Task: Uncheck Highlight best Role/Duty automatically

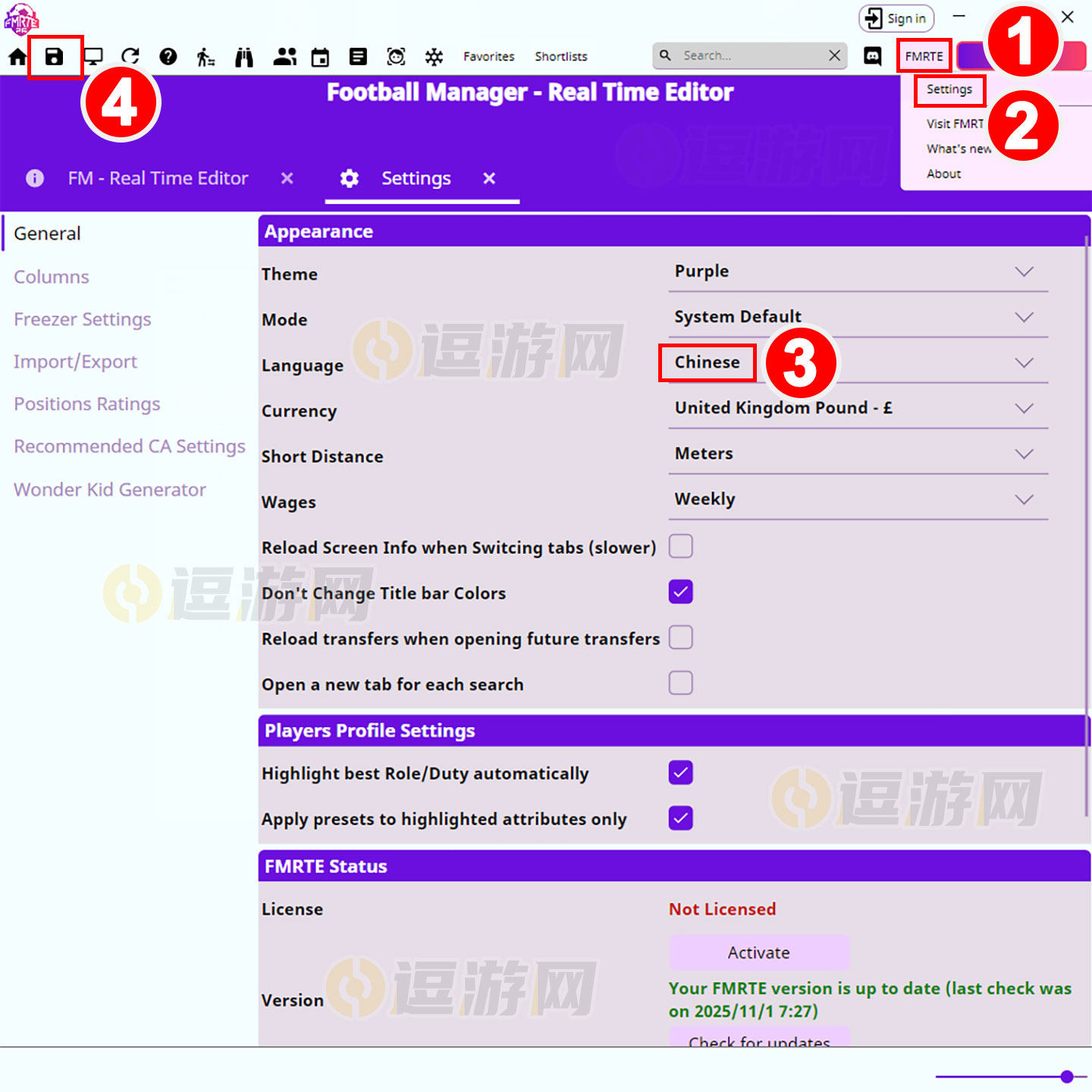Action: coord(681,773)
